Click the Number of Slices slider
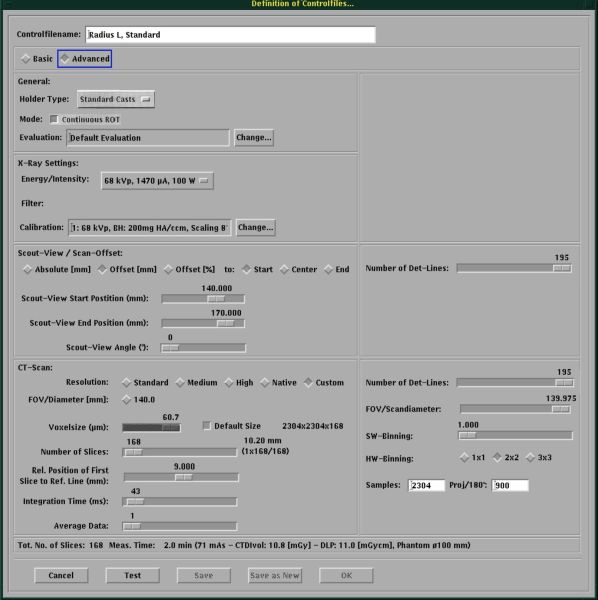The height and width of the screenshot is (600, 598). tap(179, 452)
